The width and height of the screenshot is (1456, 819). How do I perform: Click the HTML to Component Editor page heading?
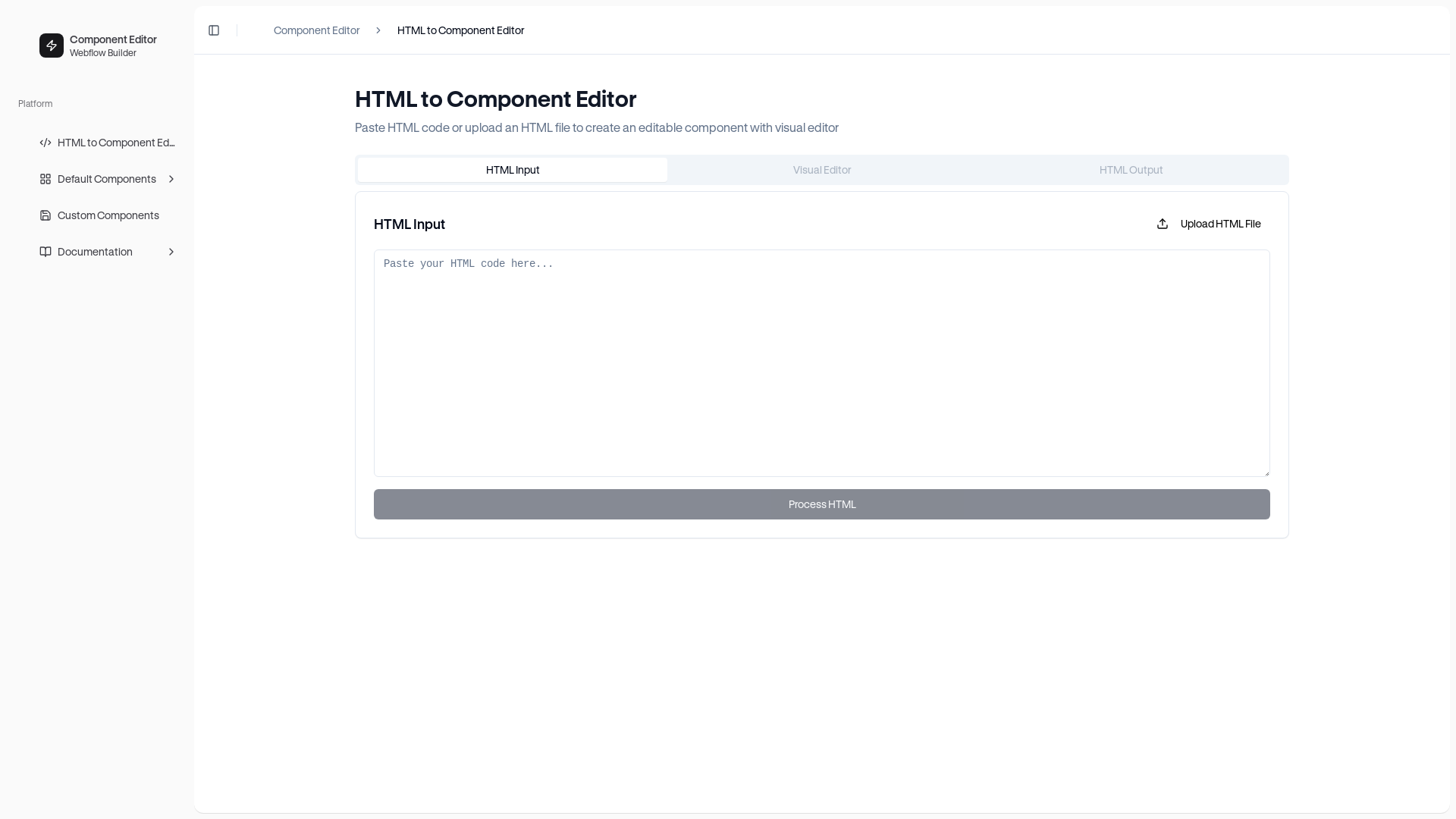pos(495,99)
